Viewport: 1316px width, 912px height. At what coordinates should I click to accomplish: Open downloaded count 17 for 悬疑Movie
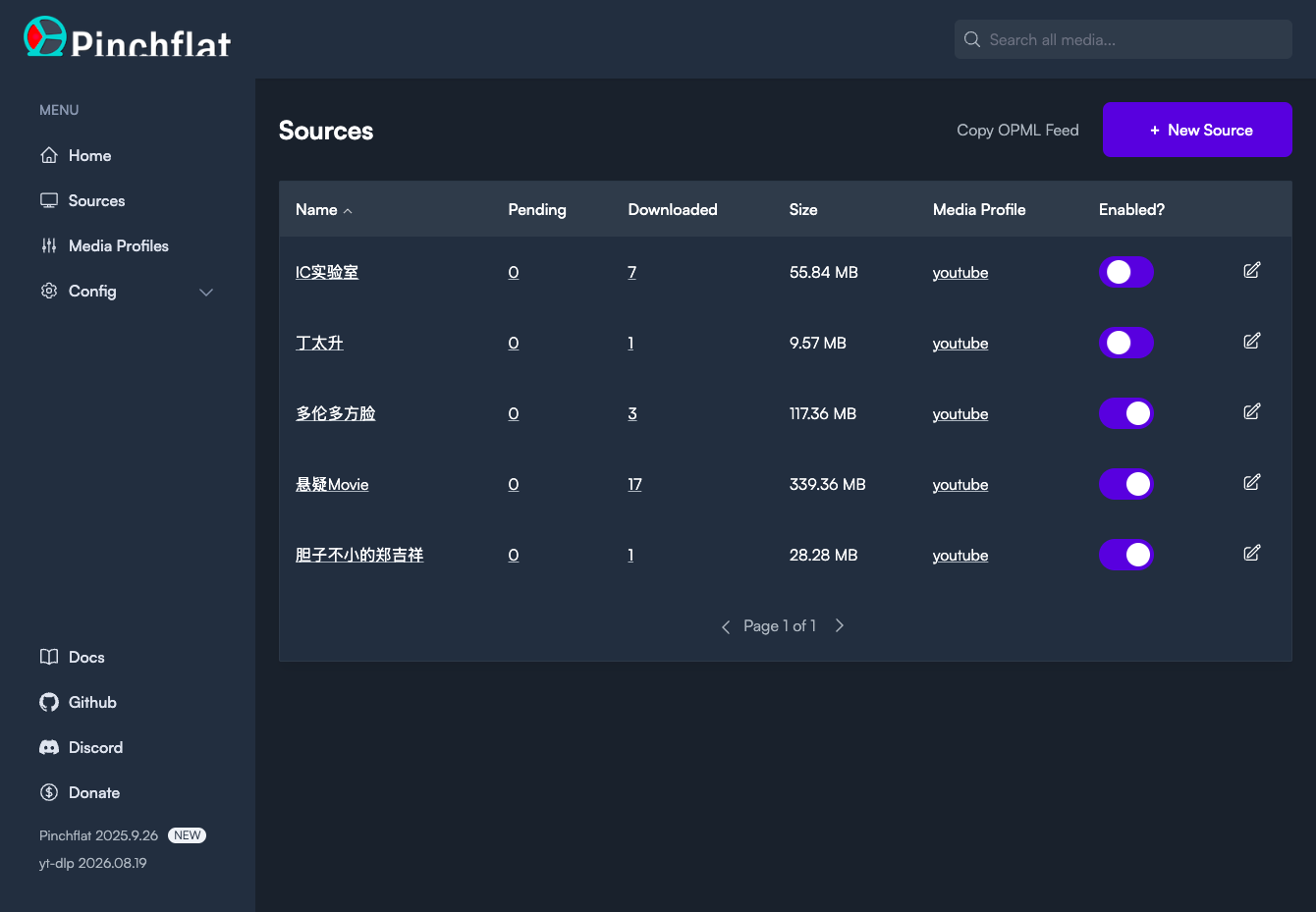point(634,484)
